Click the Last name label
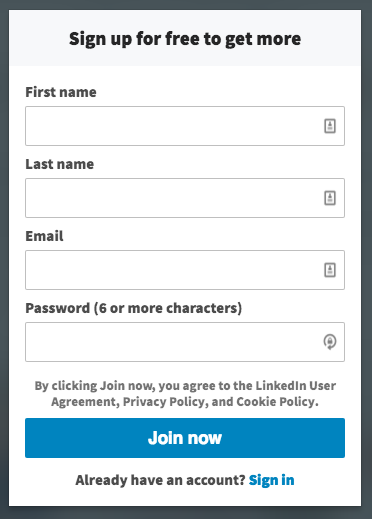372x519 pixels. point(60,164)
